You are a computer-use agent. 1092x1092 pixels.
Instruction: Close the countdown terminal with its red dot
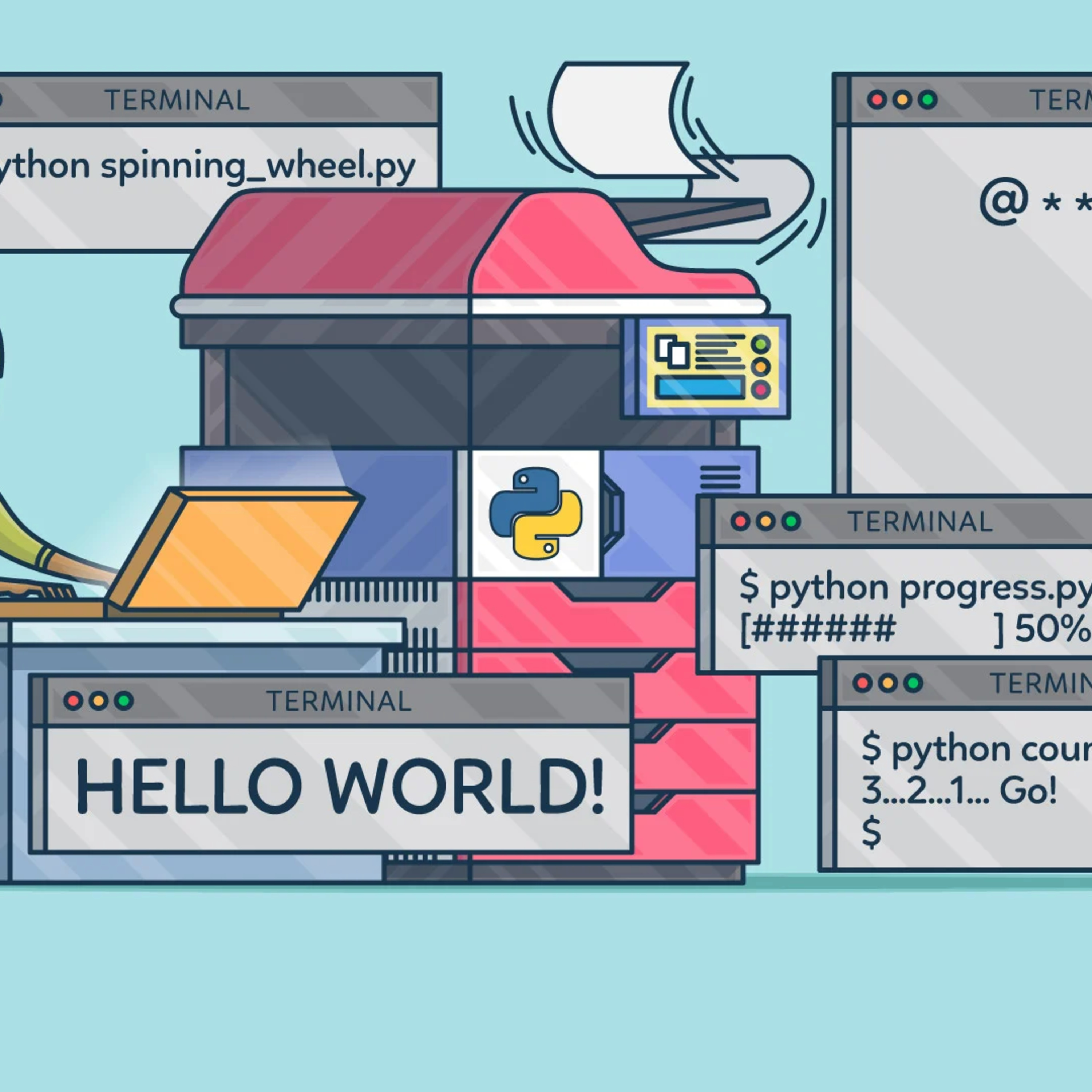click(x=862, y=683)
